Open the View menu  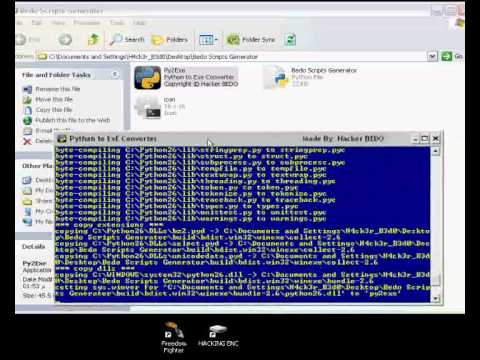(x=58, y=23)
